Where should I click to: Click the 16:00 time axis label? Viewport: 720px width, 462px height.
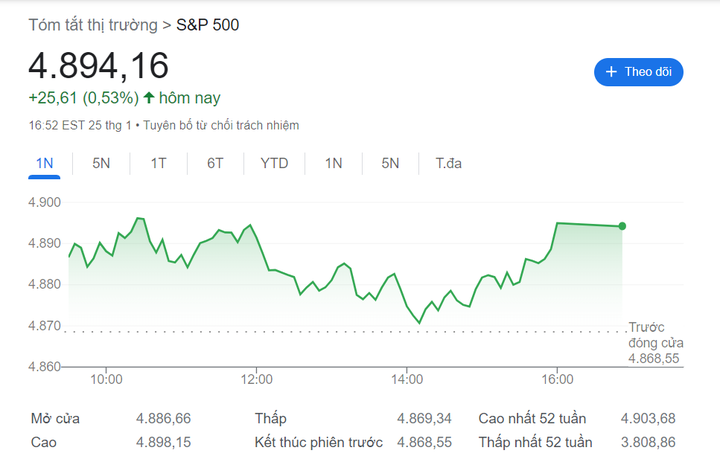click(557, 379)
